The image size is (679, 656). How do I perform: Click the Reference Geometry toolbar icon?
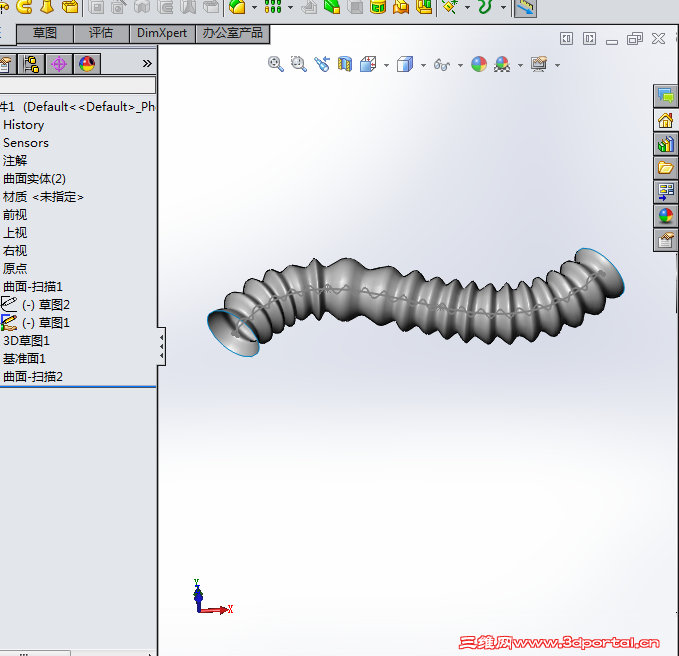click(450, 7)
